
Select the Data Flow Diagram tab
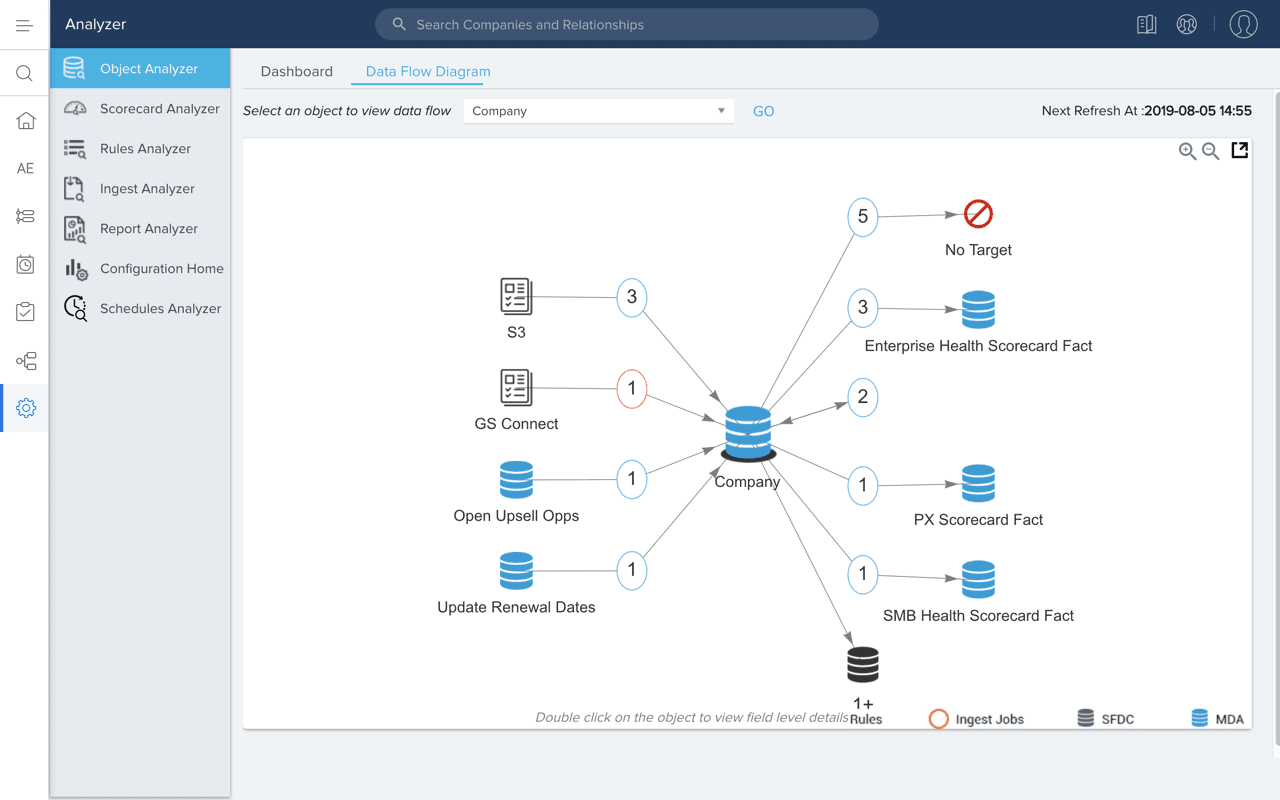pos(428,72)
